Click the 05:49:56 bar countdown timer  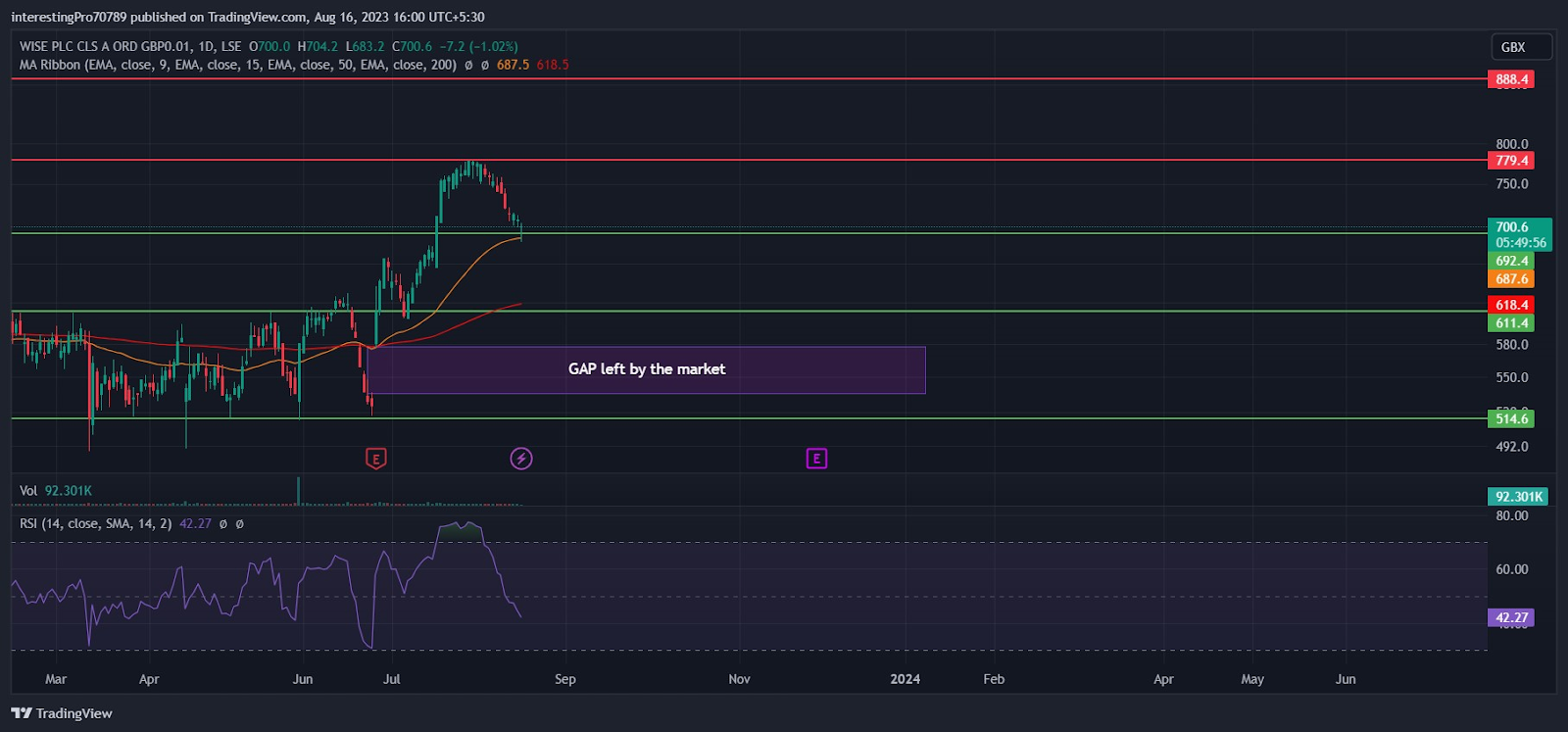[1520, 243]
